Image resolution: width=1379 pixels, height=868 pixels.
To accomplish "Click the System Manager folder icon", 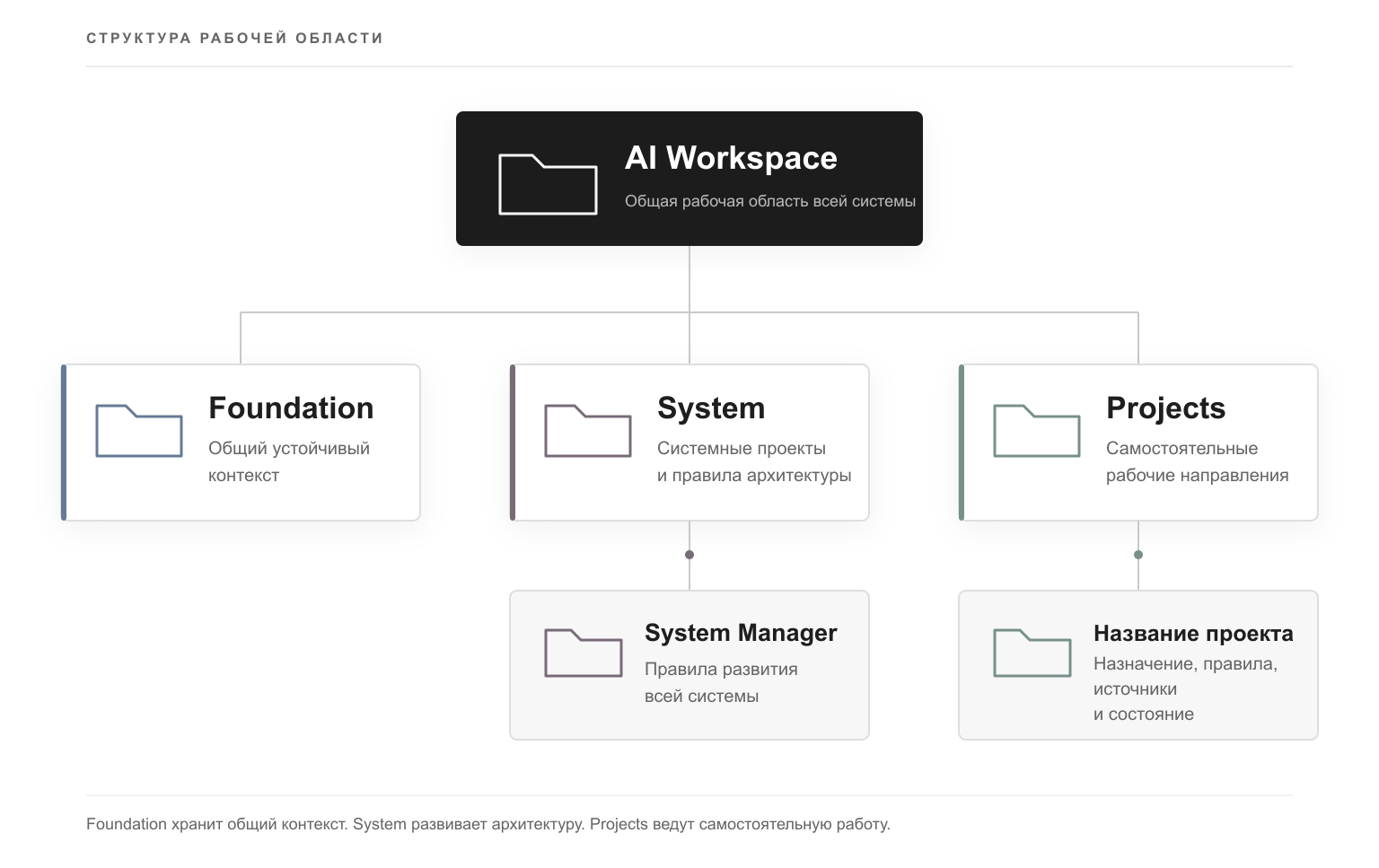I will (584, 653).
